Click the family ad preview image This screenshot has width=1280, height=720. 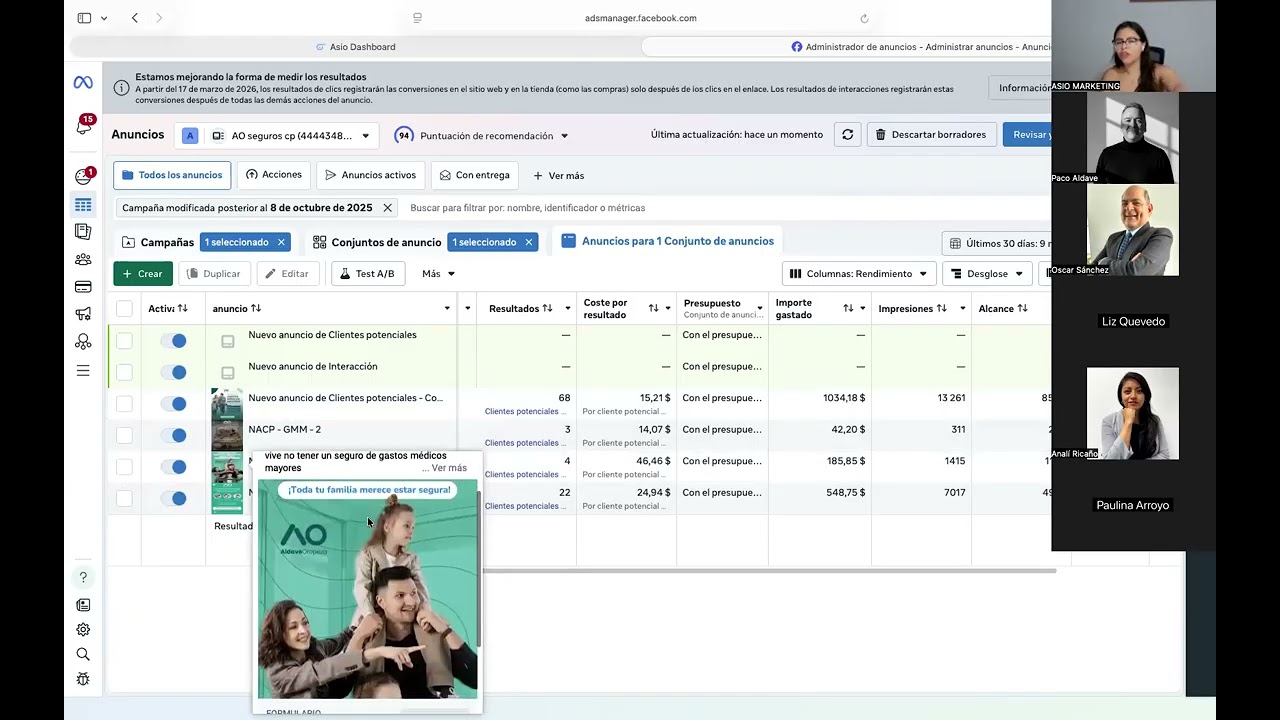367,589
